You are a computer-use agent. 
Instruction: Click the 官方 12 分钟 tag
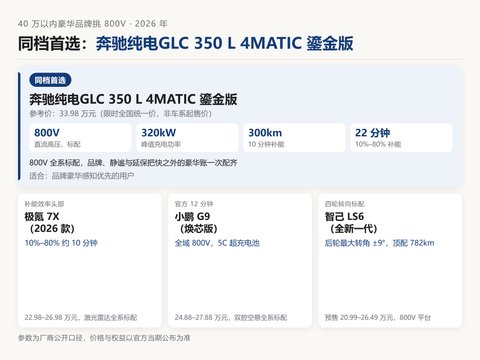tap(194, 204)
